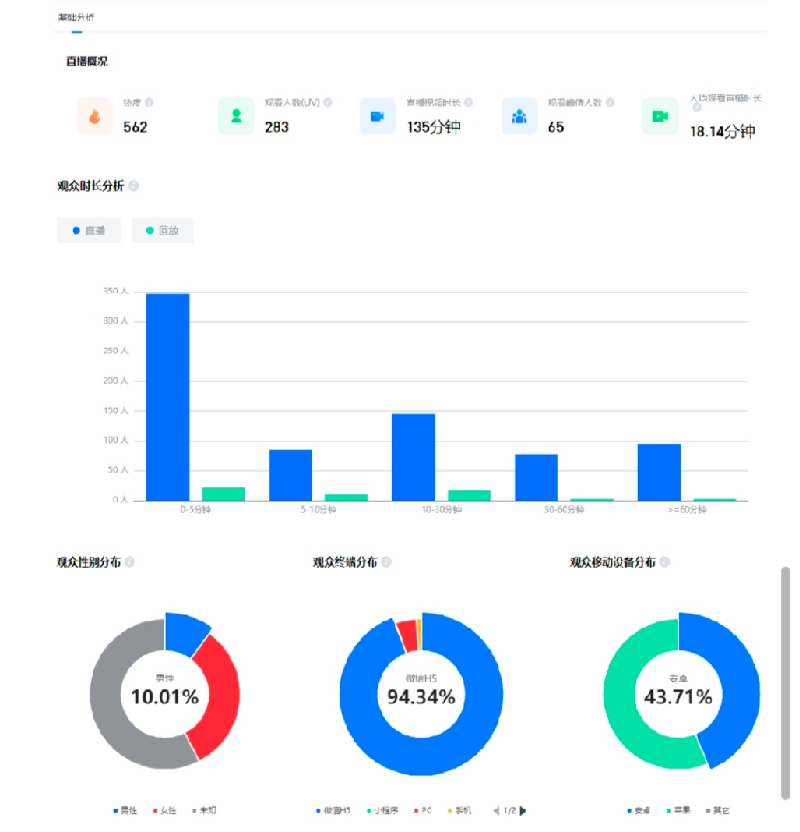Toggle the 回放 series in chart legend
The width and height of the screenshot is (800, 832).
click(x=162, y=231)
